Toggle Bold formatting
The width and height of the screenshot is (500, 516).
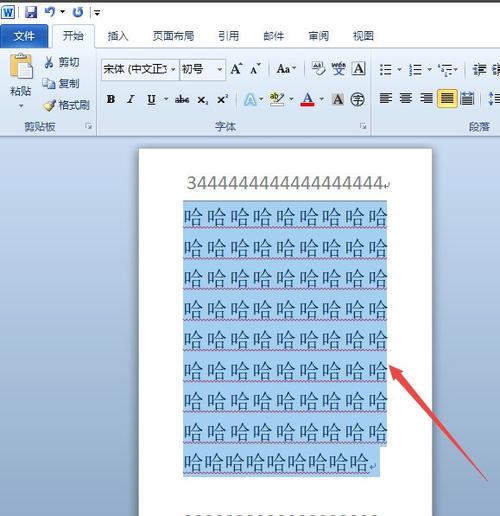click(111, 99)
